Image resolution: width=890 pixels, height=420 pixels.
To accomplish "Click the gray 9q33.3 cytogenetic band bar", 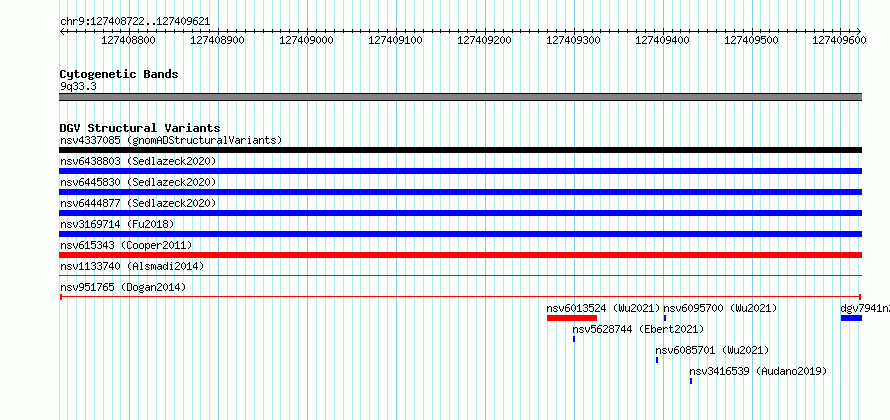I will pyautogui.click(x=461, y=97).
